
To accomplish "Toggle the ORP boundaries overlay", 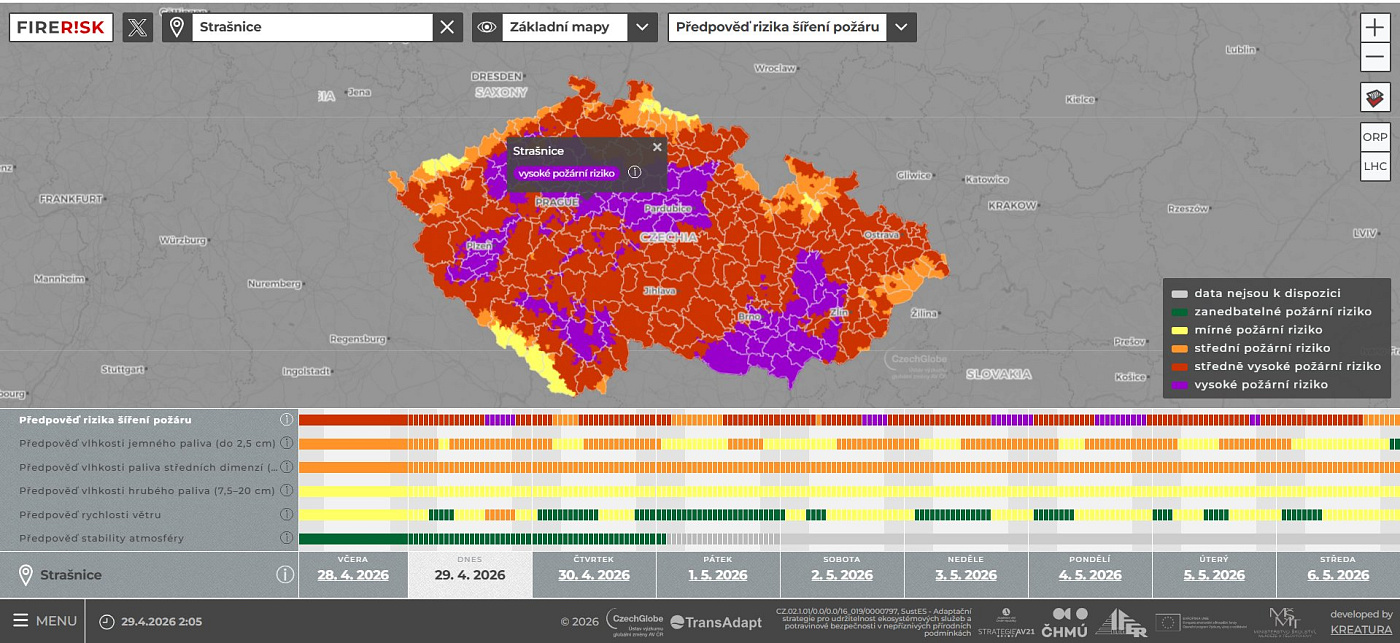I will point(1375,137).
